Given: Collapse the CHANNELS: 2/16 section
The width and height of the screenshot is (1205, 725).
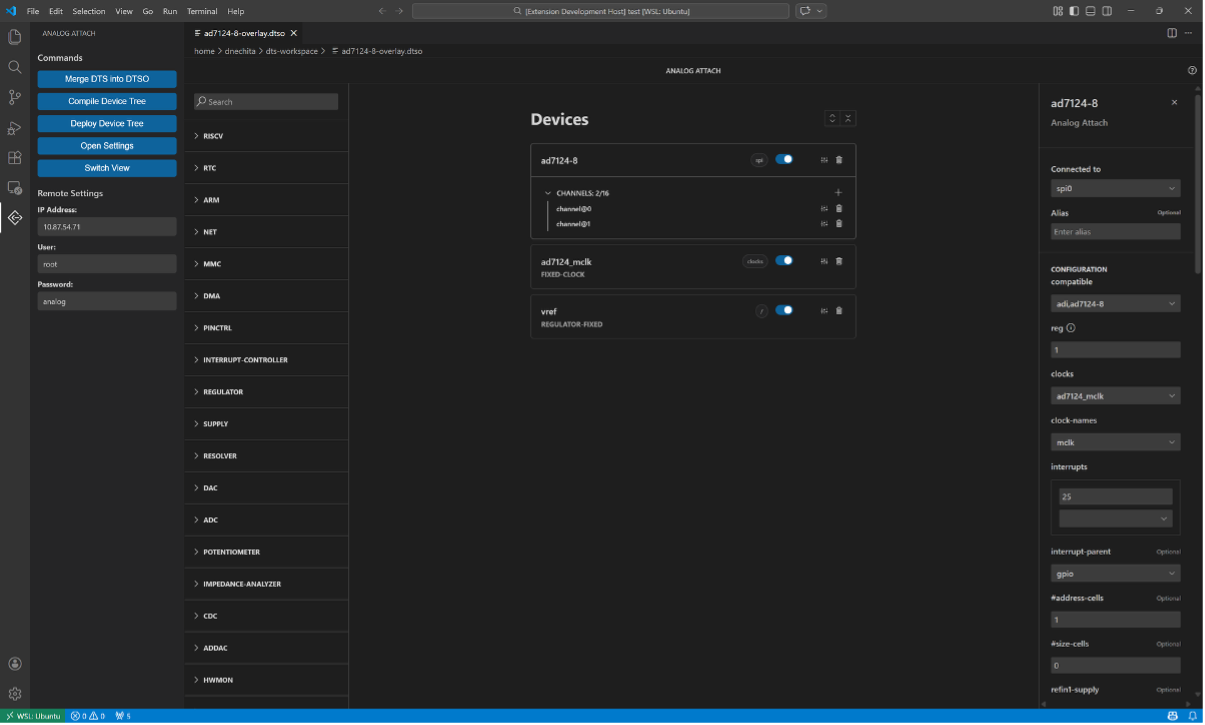Looking at the screenshot, I should point(548,192).
